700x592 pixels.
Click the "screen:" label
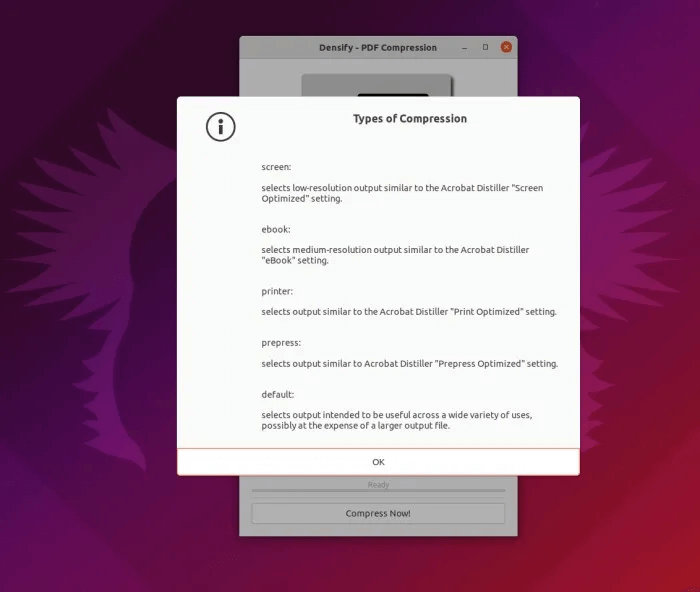[276, 167]
